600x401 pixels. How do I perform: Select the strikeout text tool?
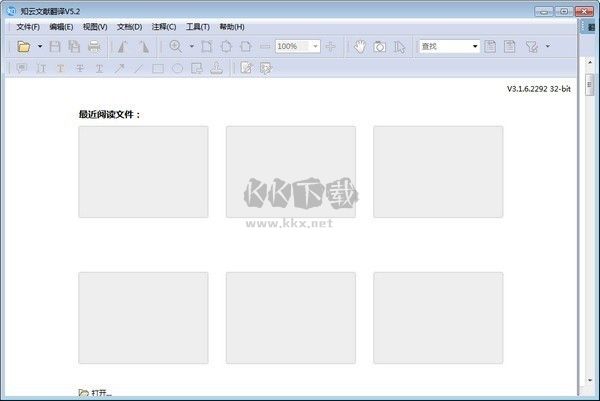(80, 68)
